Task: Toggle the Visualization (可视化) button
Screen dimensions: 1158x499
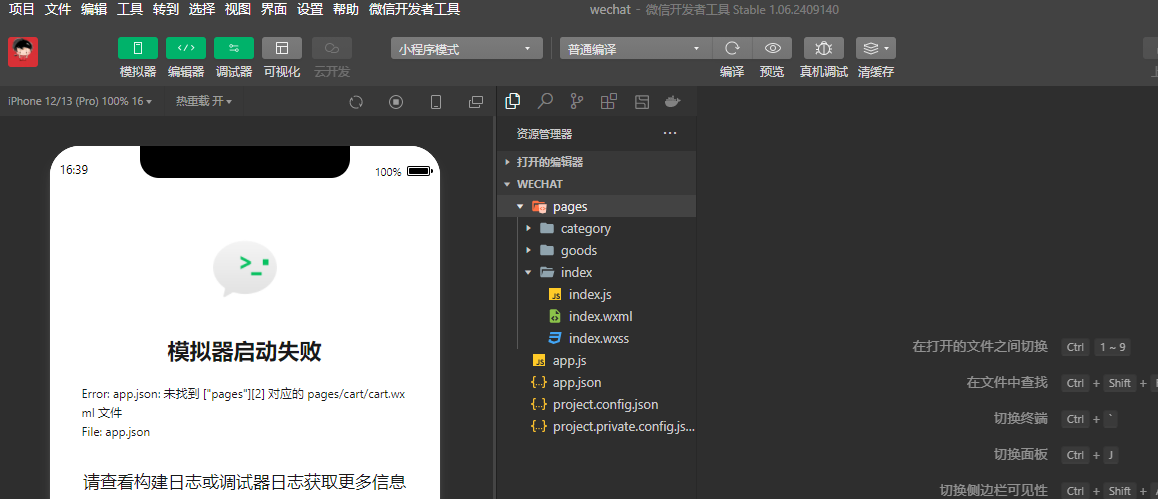Action: pos(282,48)
